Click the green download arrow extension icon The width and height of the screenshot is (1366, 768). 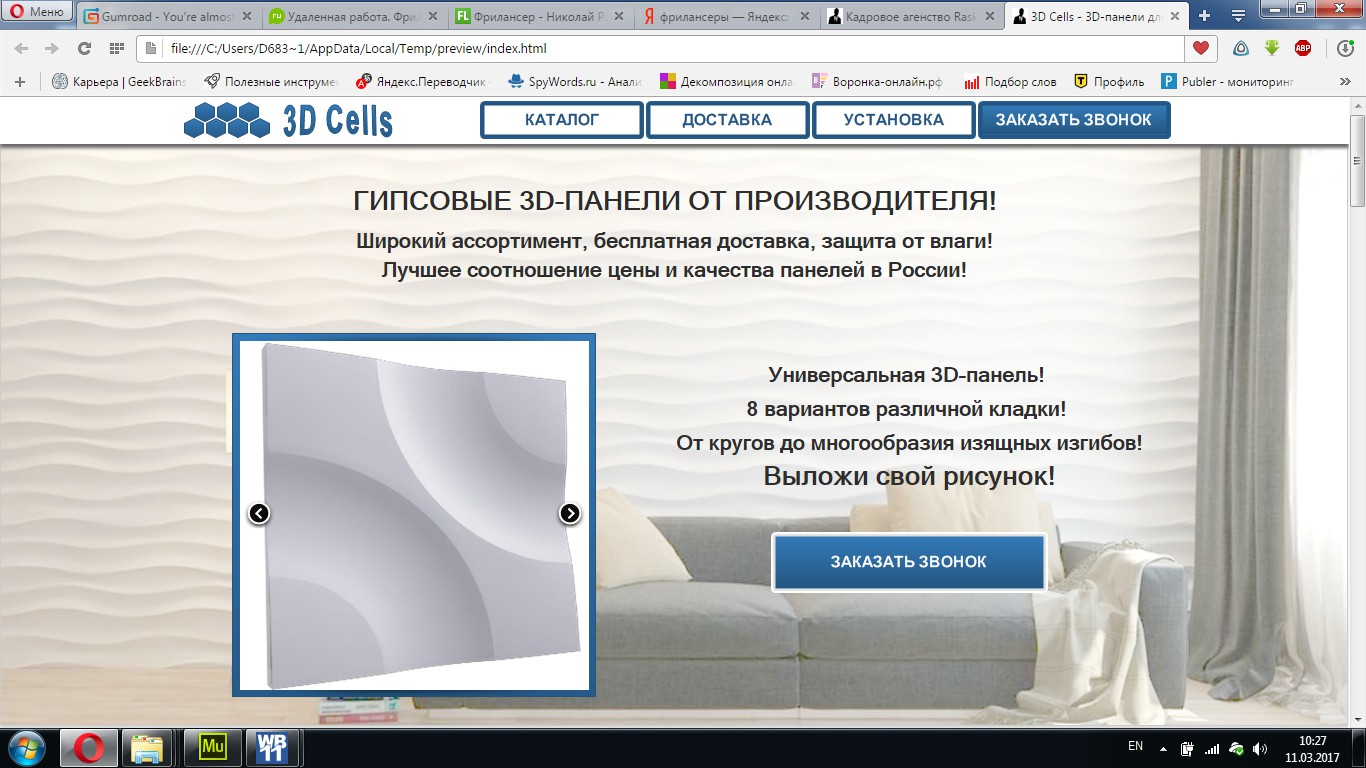point(1272,48)
